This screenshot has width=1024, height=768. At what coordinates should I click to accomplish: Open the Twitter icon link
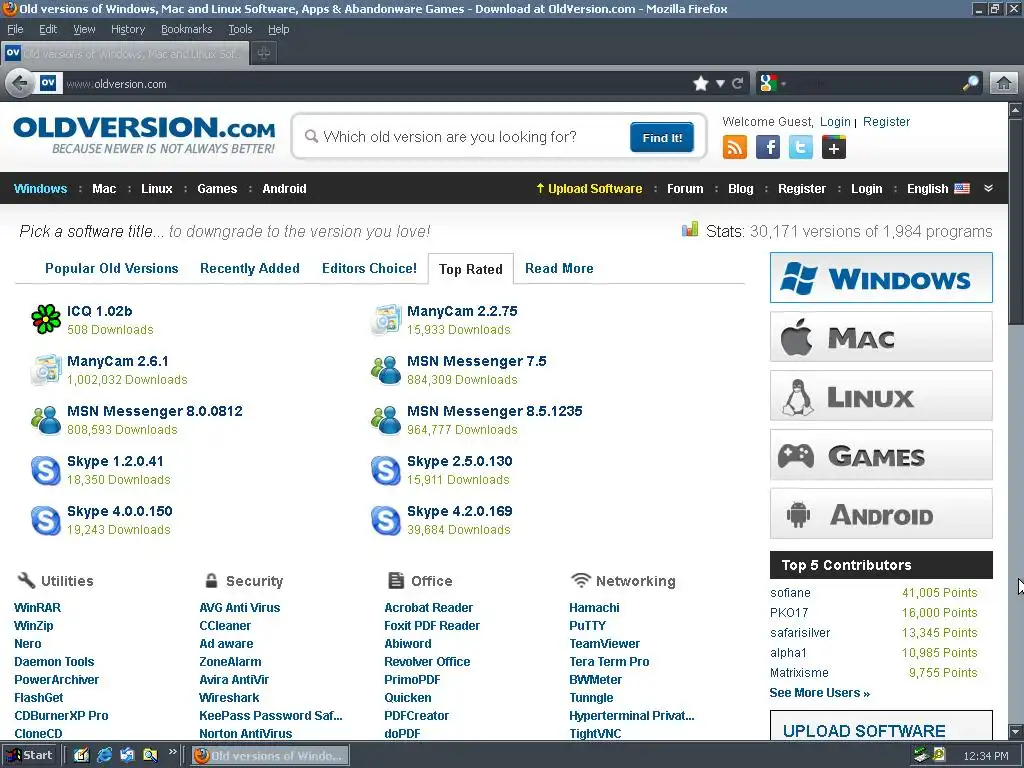(x=801, y=147)
